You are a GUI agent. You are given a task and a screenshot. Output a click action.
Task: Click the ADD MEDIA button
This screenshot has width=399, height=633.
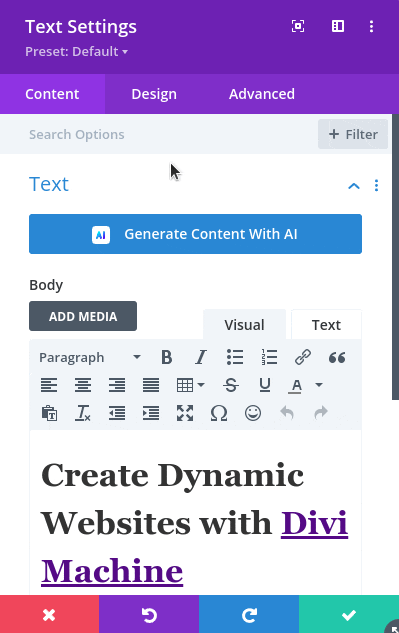tap(83, 316)
